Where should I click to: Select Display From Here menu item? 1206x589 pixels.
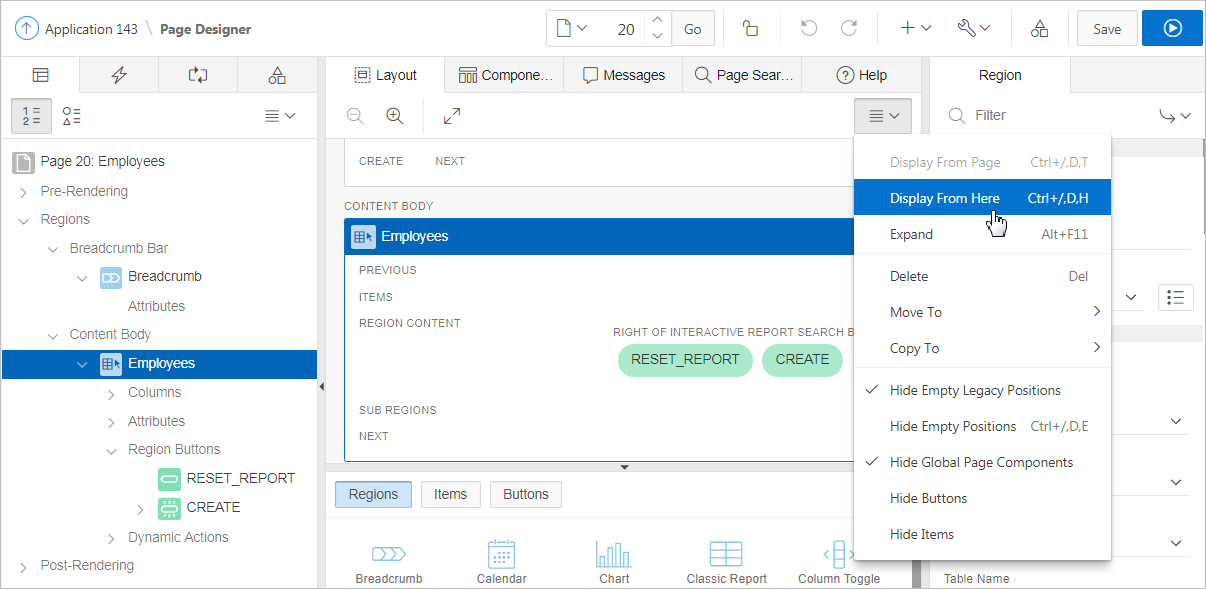[944, 198]
